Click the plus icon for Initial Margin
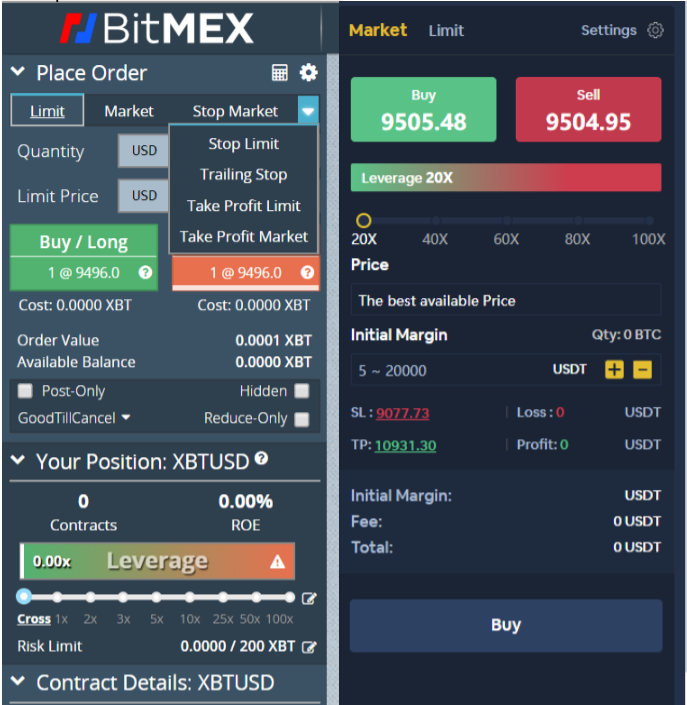Image resolution: width=687 pixels, height=705 pixels. pyautogui.click(x=614, y=370)
